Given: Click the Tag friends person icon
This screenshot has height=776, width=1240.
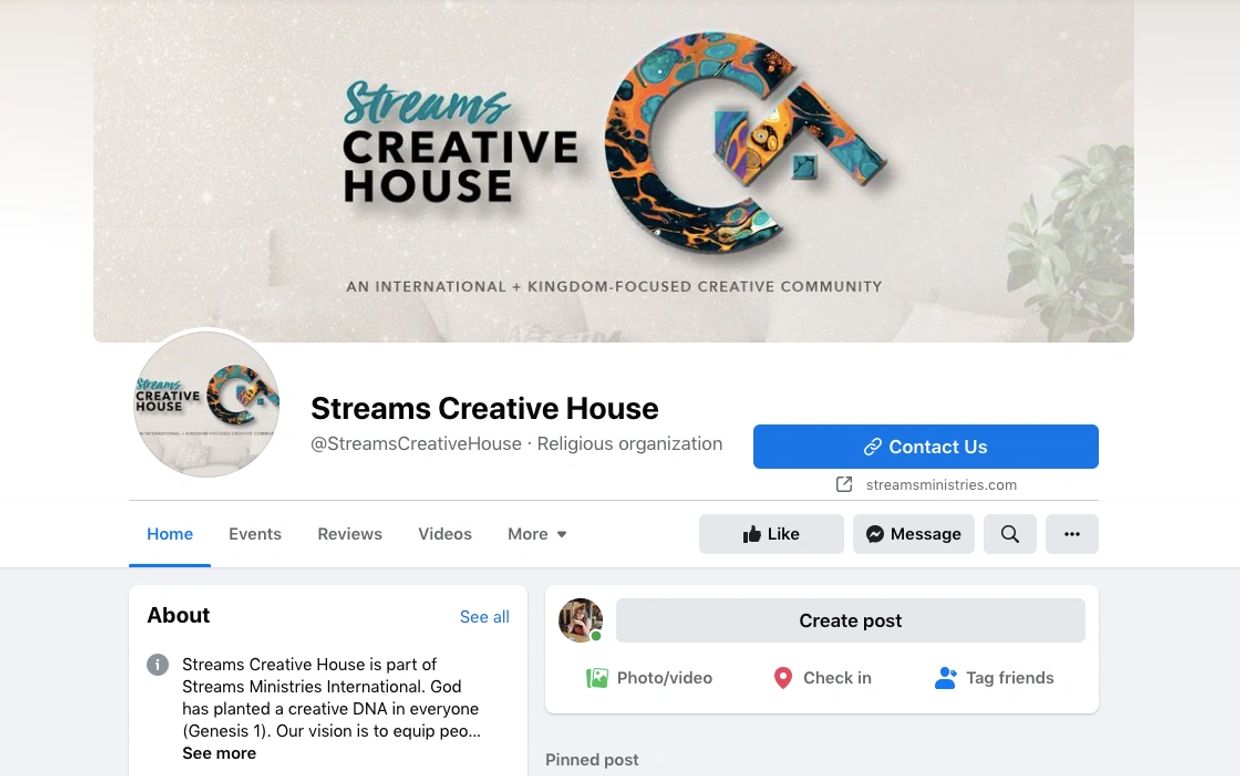Looking at the screenshot, I should tap(945, 678).
